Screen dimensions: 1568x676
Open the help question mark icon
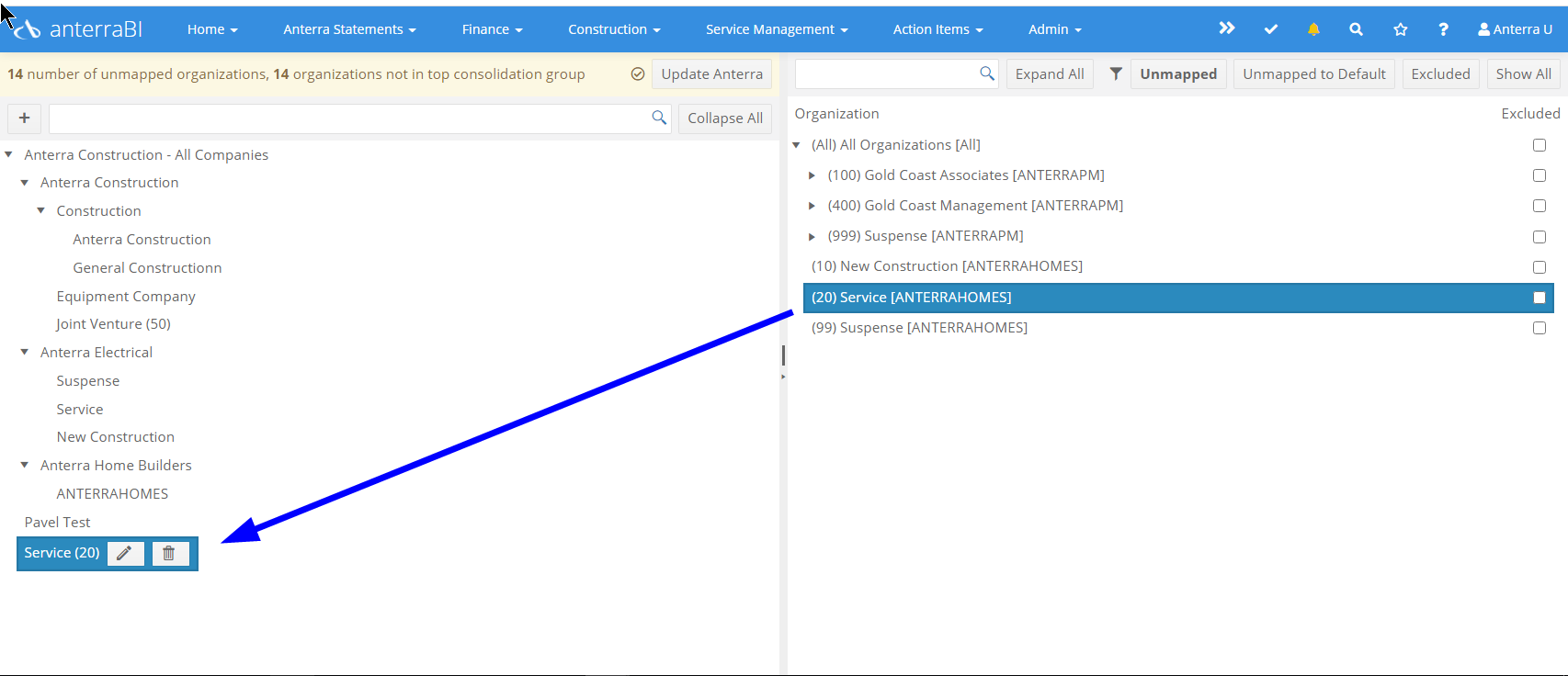click(x=1444, y=29)
